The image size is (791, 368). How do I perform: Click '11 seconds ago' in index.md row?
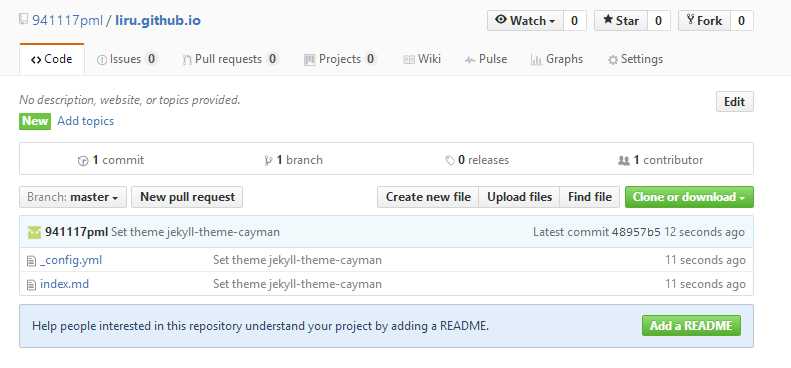tap(705, 284)
